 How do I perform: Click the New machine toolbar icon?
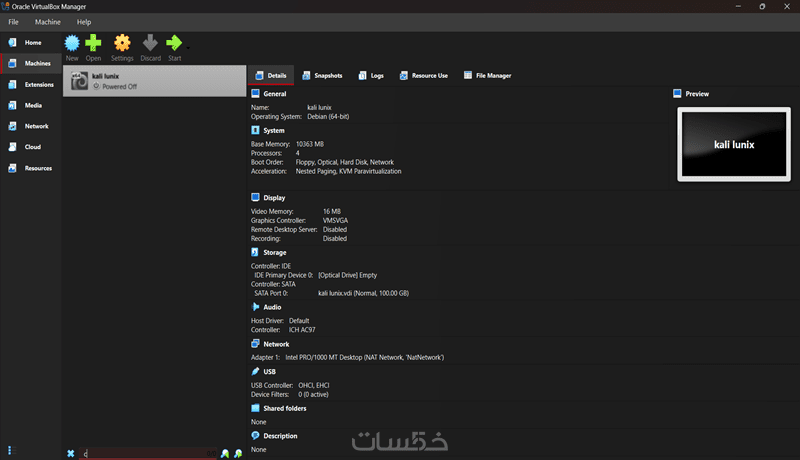click(x=72, y=43)
